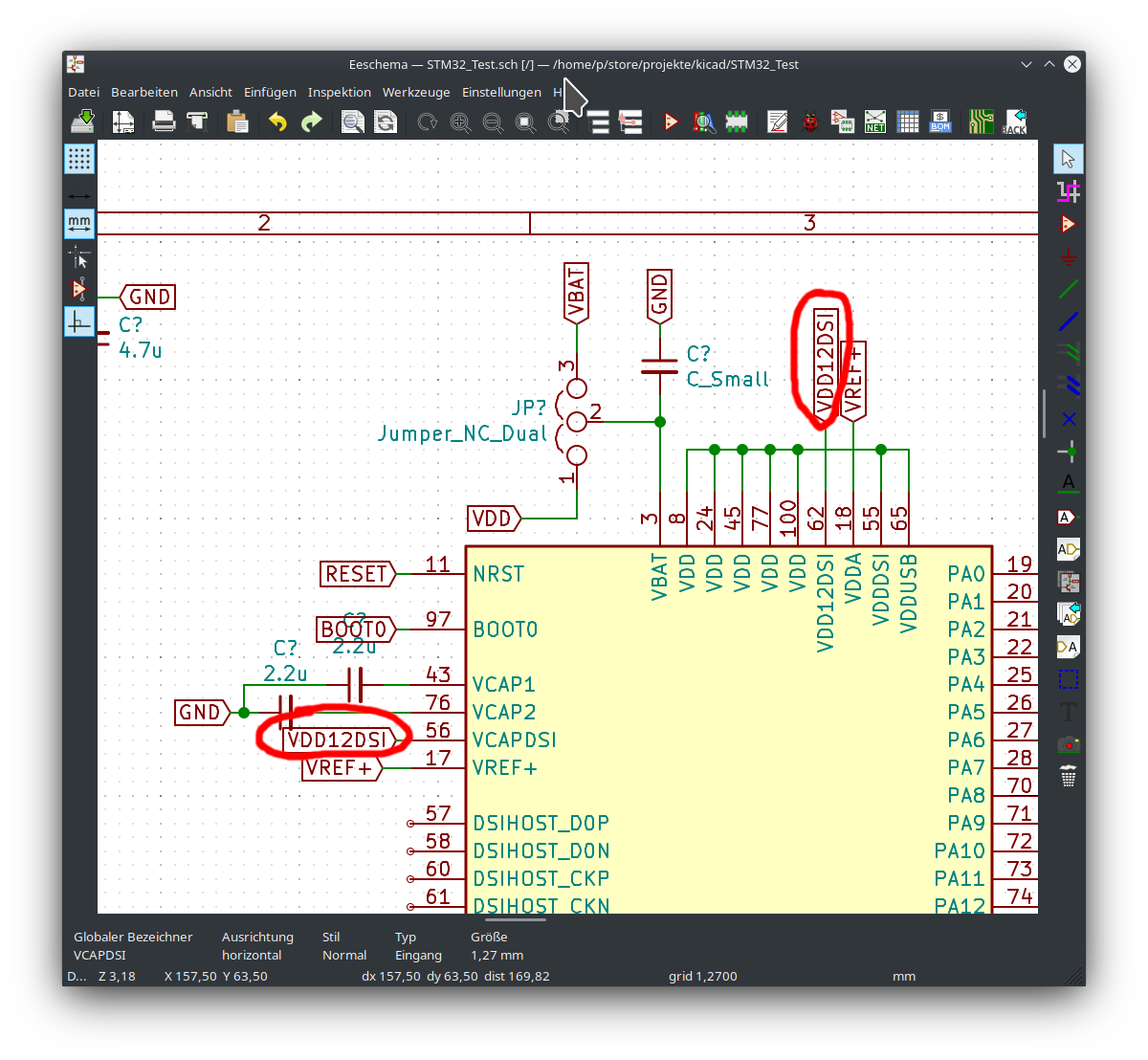Open the Bearbeiten menu
Viewport: 1148px width, 1060px height.
144,92
